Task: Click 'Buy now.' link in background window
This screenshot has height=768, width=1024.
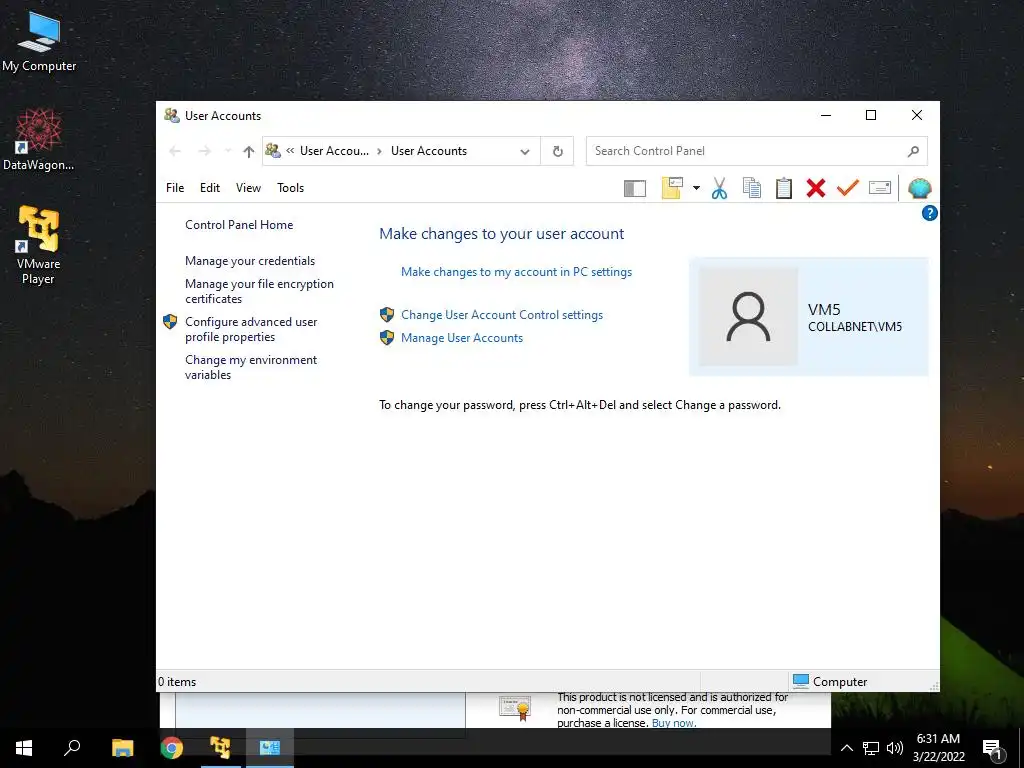Action: pyautogui.click(x=674, y=723)
